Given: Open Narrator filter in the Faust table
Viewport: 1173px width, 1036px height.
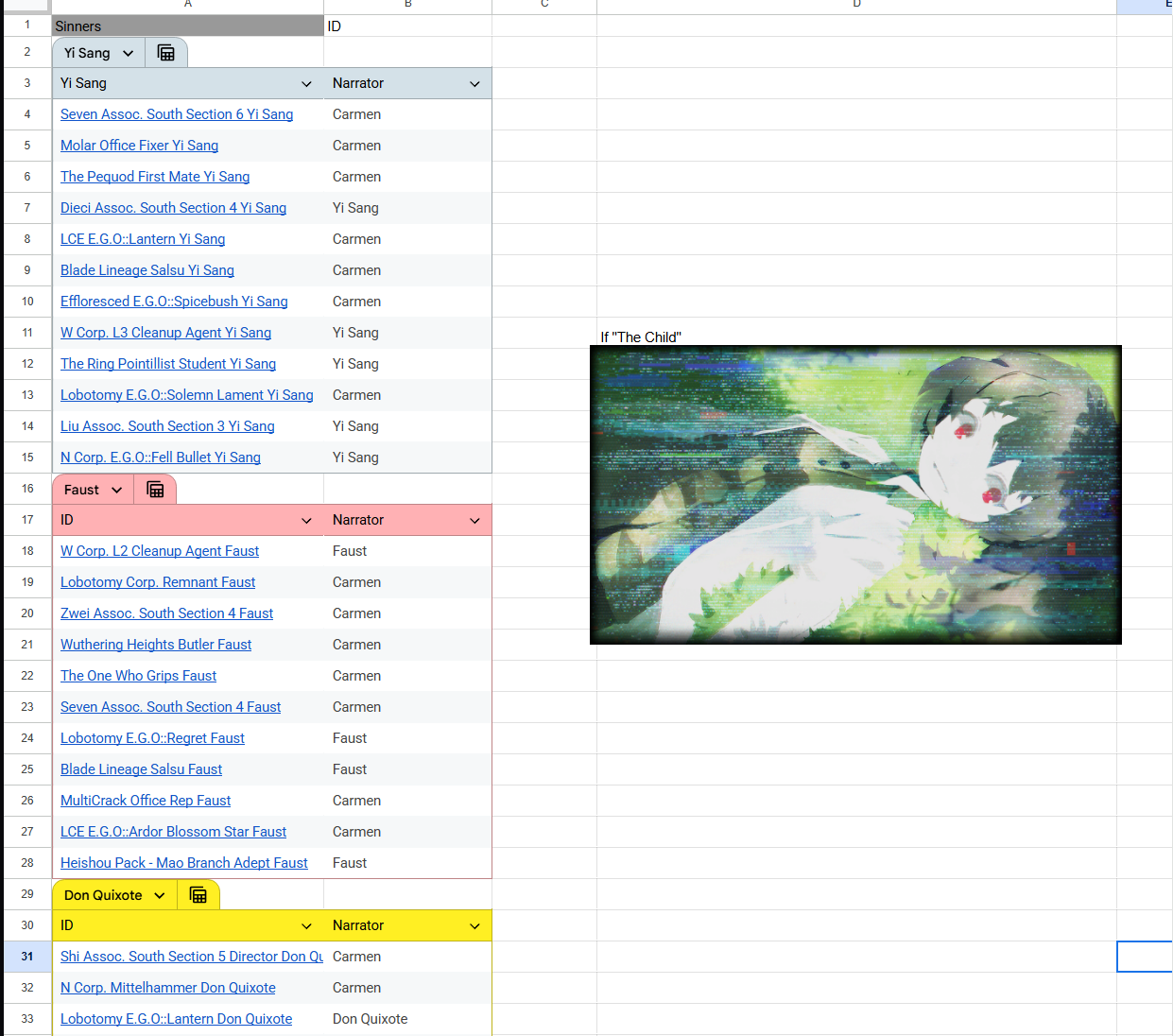Looking at the screenshot, I should point(474,521).
